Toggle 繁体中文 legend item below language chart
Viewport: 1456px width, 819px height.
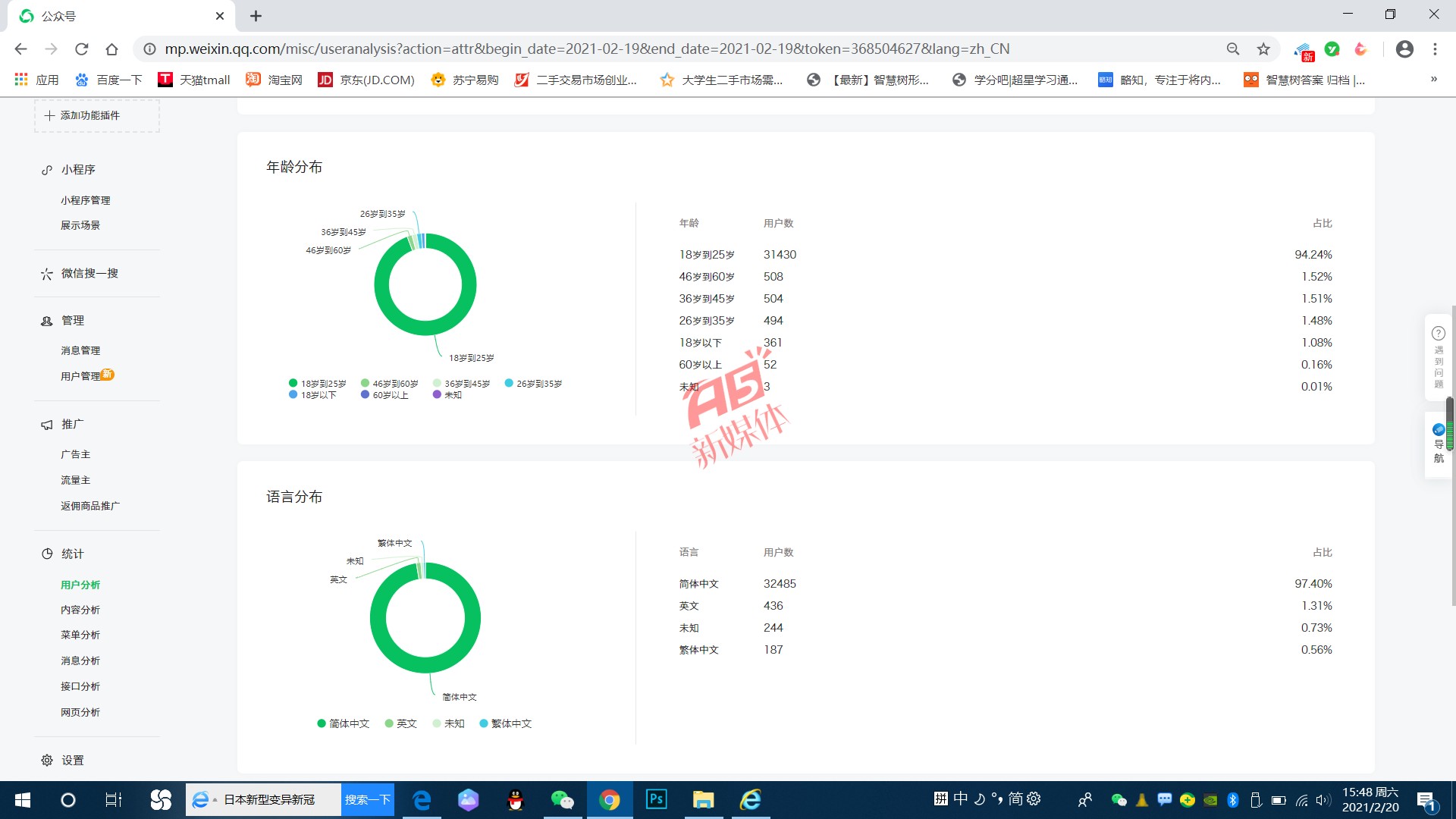[506, 723]
